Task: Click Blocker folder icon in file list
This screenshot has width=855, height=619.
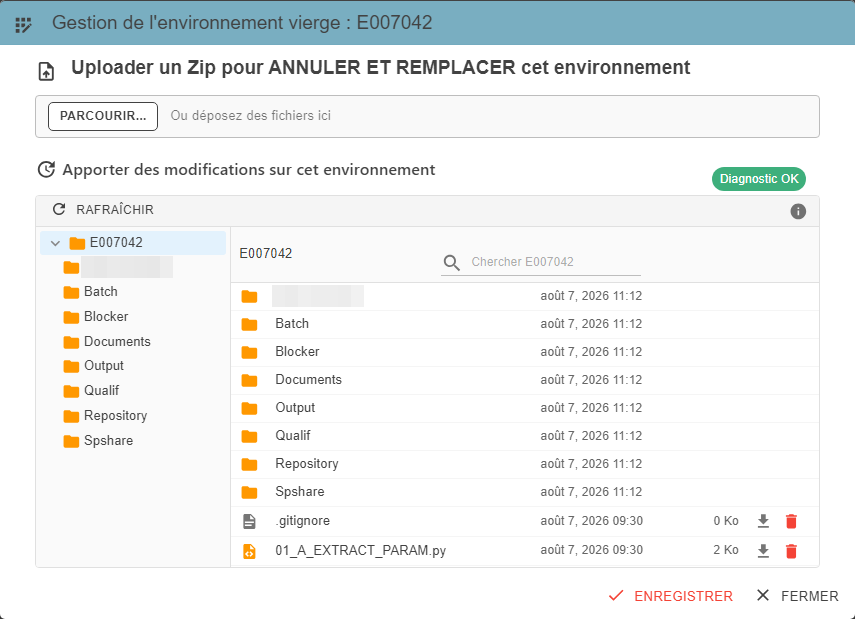Action: pyautogui.click(x=249, y=352)
